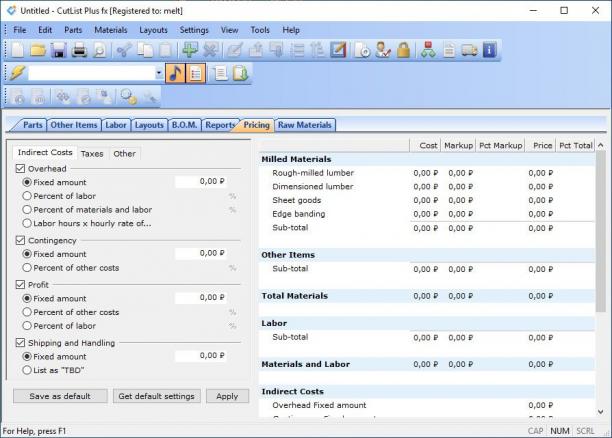
Task: Open the File menu
Action: (x=20, y=30)
